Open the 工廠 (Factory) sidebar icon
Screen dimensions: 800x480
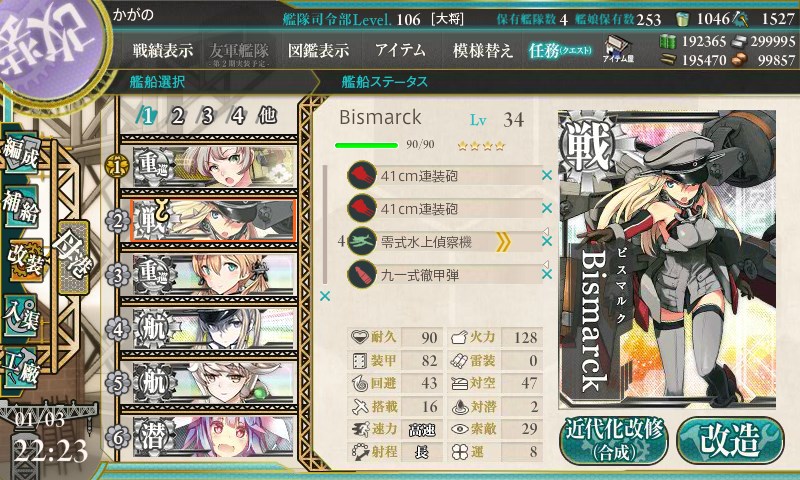21,368
